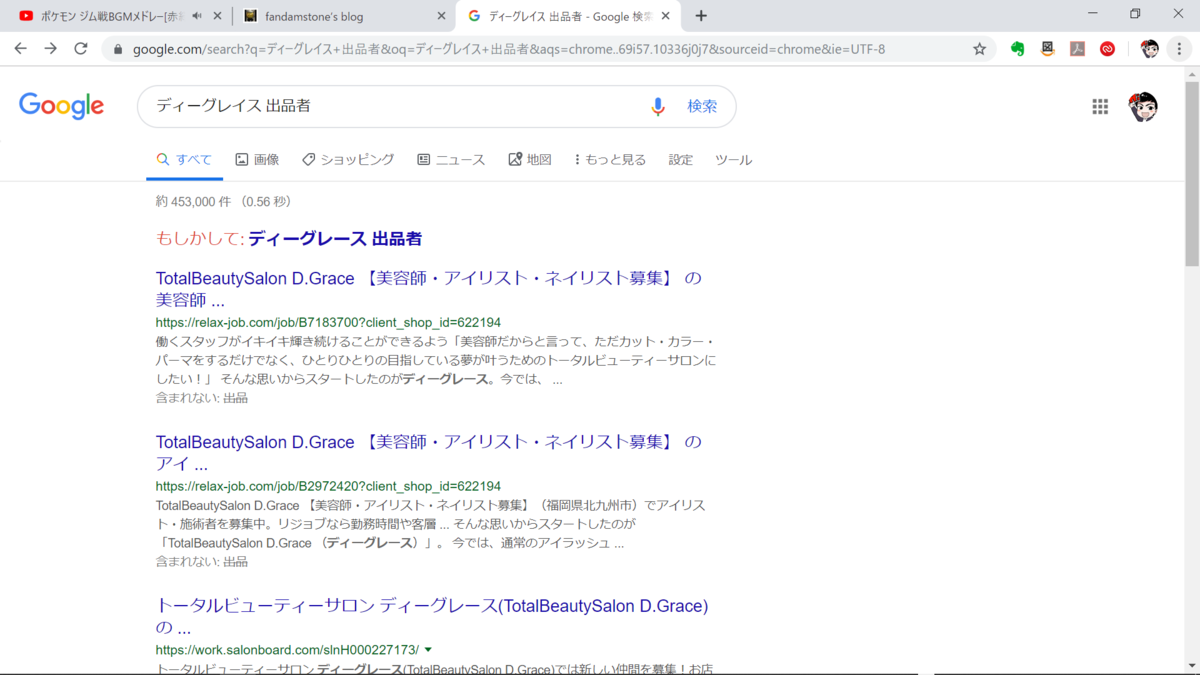Image resolution: width=1200 pixels, height=675 pixels.
Task: Open トータルビューティーサロン ディーグレース result
Action: pyautogui.click(x=432, y=617)
